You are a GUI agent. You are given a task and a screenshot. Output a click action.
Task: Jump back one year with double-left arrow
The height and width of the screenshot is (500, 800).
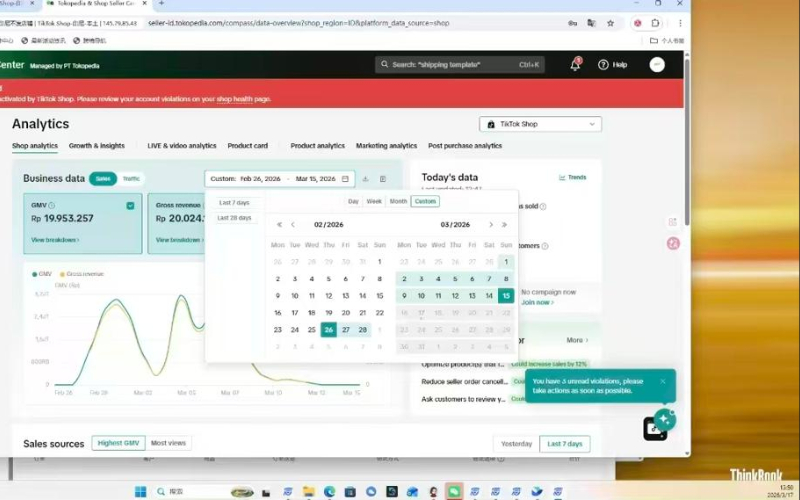pyautogui.click(x=279, y=224)
